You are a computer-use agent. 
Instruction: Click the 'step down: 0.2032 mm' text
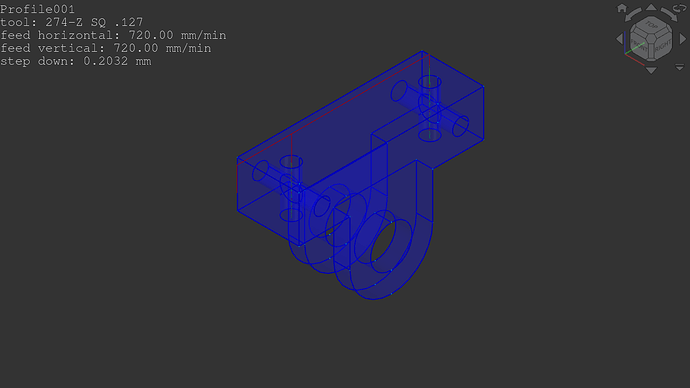[x=76, y=61]
